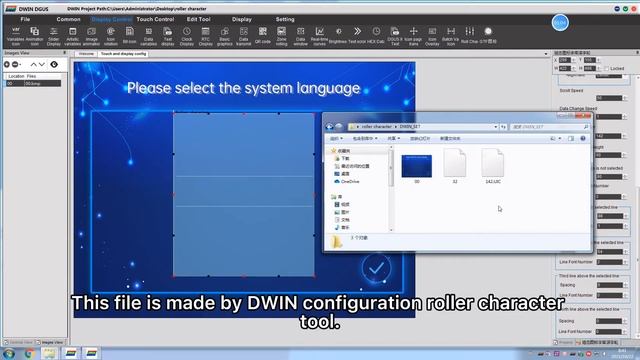Select the Artistic variables tool

click(73, 36)
